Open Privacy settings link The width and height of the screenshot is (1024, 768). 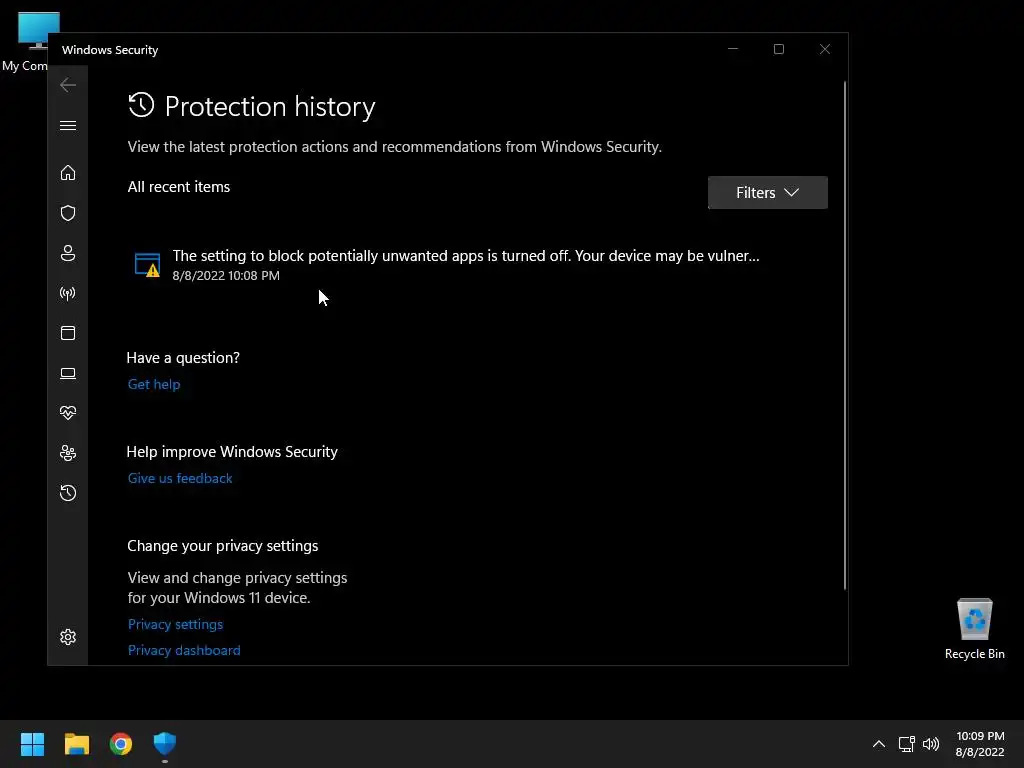[x=176, y=624]
